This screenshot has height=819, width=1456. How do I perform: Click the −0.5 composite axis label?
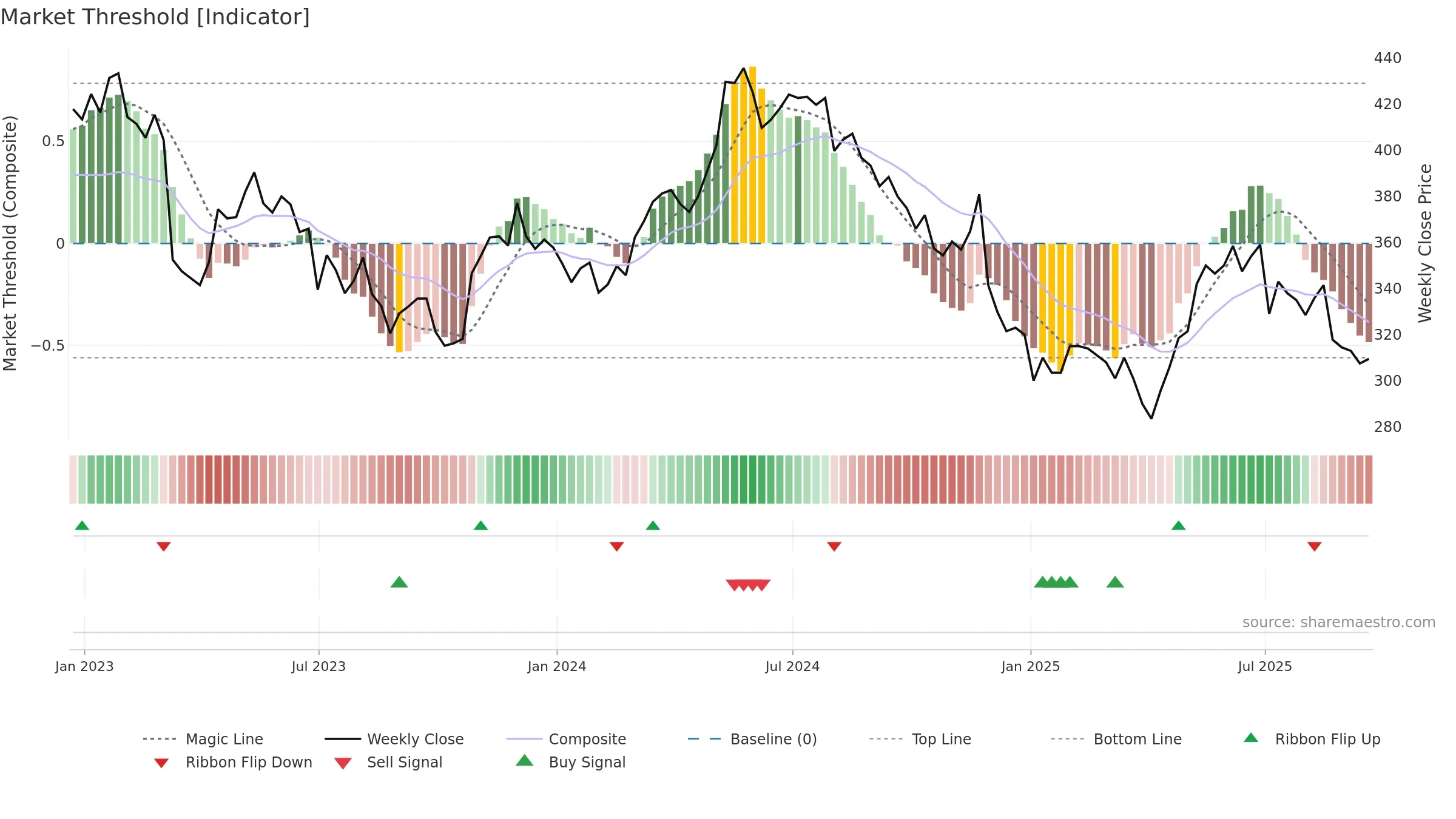48,346
